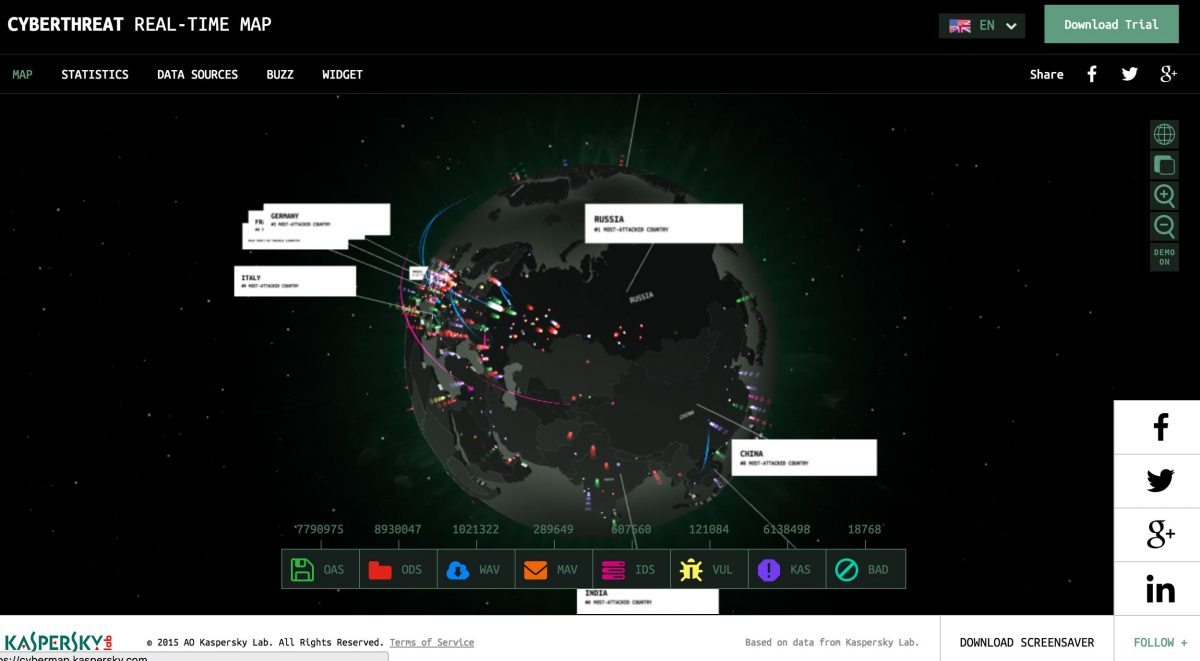Click the CYBERTHREAT REAL-TIME MAP title
The height and width of the screenshot is (661, 1200).
tap(139, 24)
